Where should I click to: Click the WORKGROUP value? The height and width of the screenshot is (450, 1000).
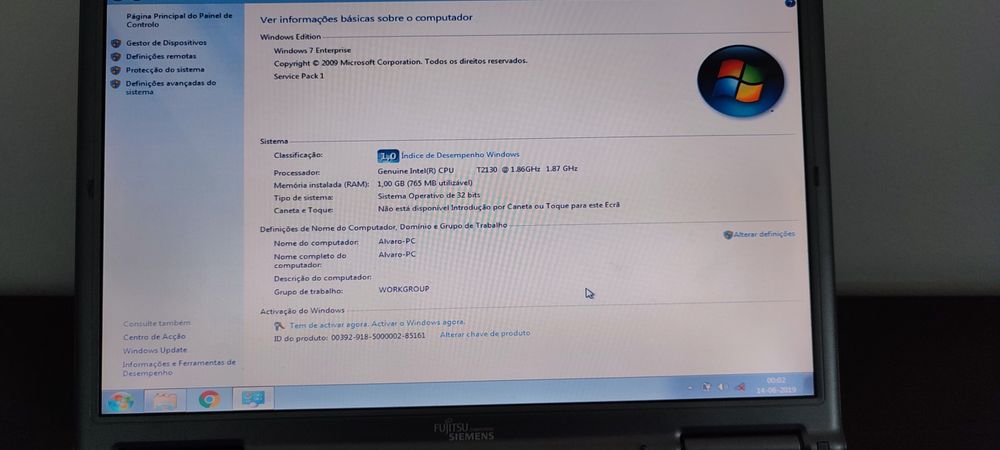(404, 289)
